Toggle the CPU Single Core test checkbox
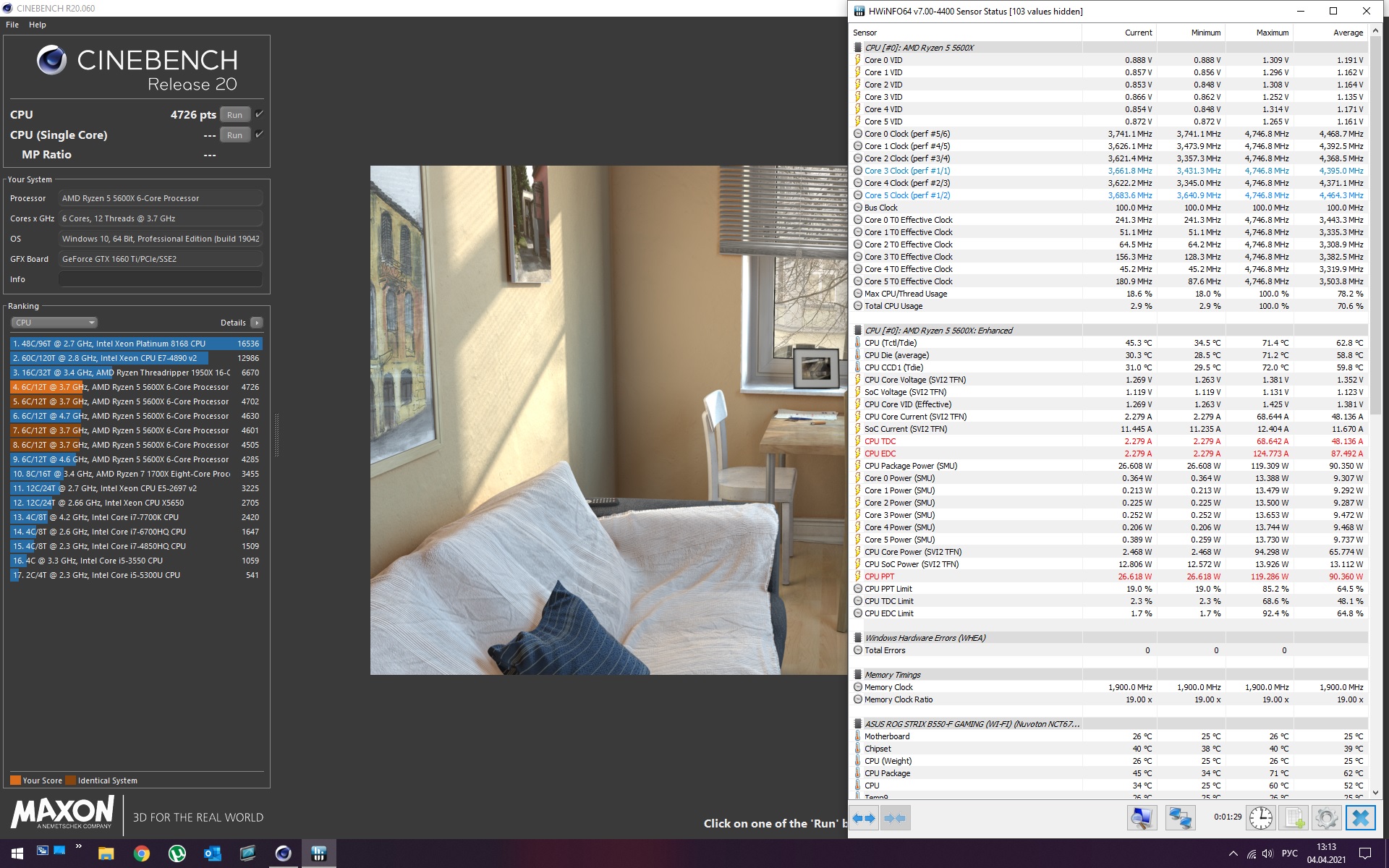This screenshot has height=868, width=1389. [259, 135]
